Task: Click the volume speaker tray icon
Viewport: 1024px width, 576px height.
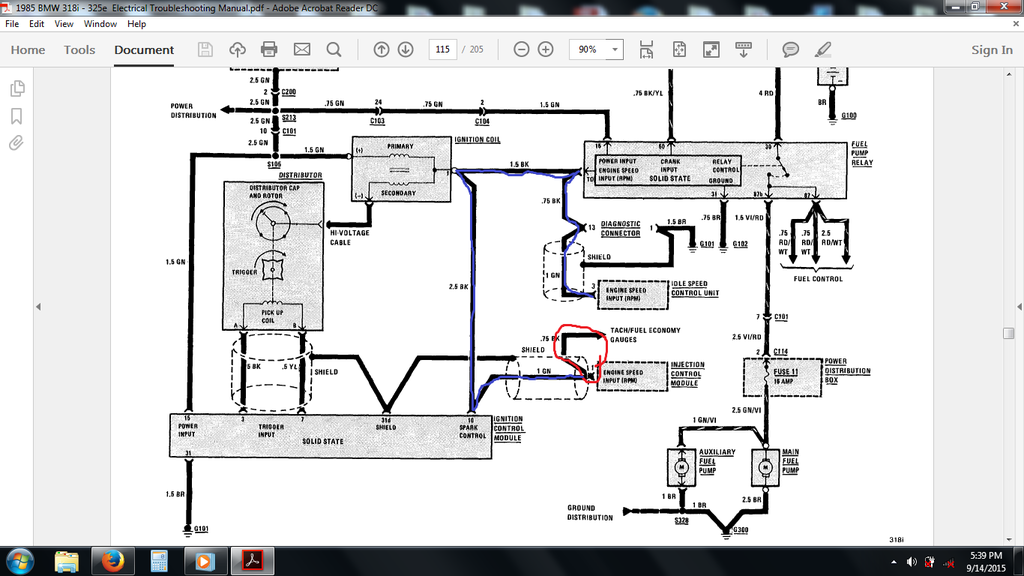Action: click(912, 562)
